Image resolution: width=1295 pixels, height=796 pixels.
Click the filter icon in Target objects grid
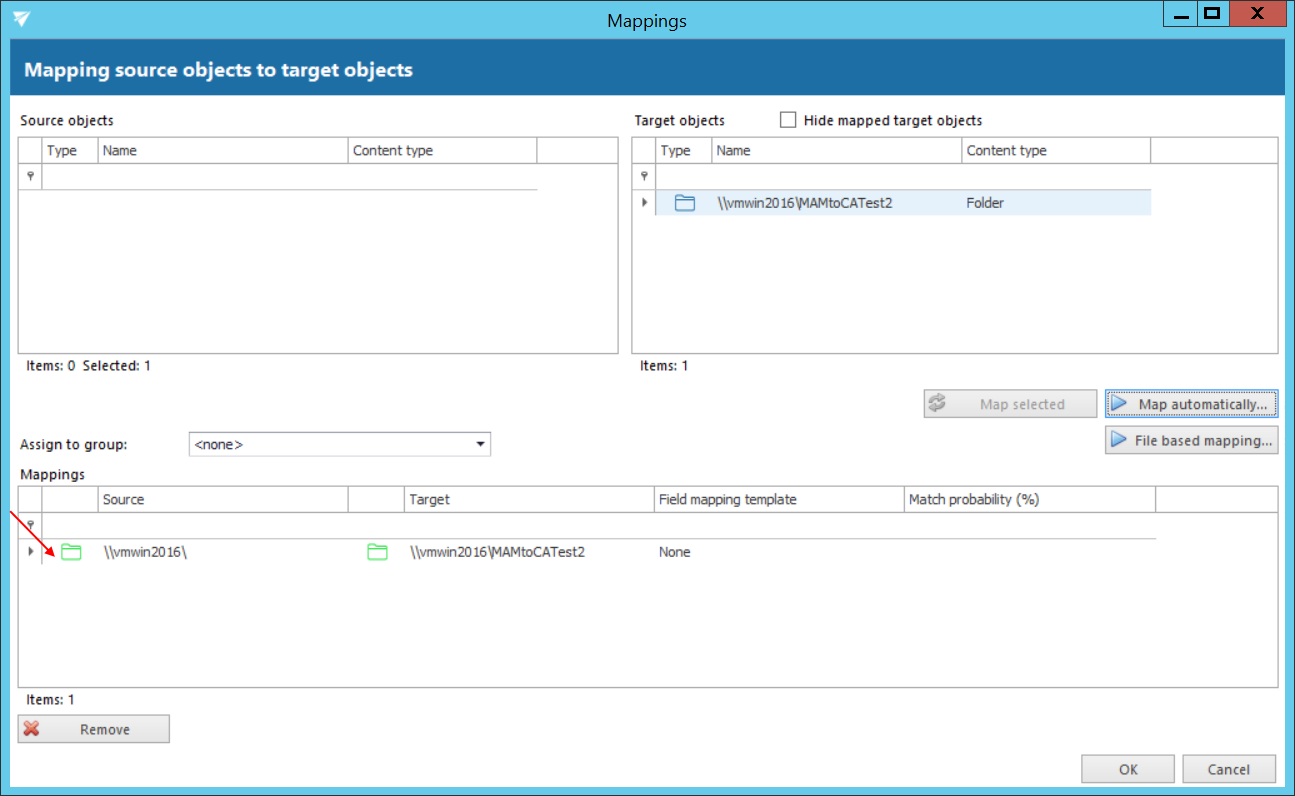[644, 177]
